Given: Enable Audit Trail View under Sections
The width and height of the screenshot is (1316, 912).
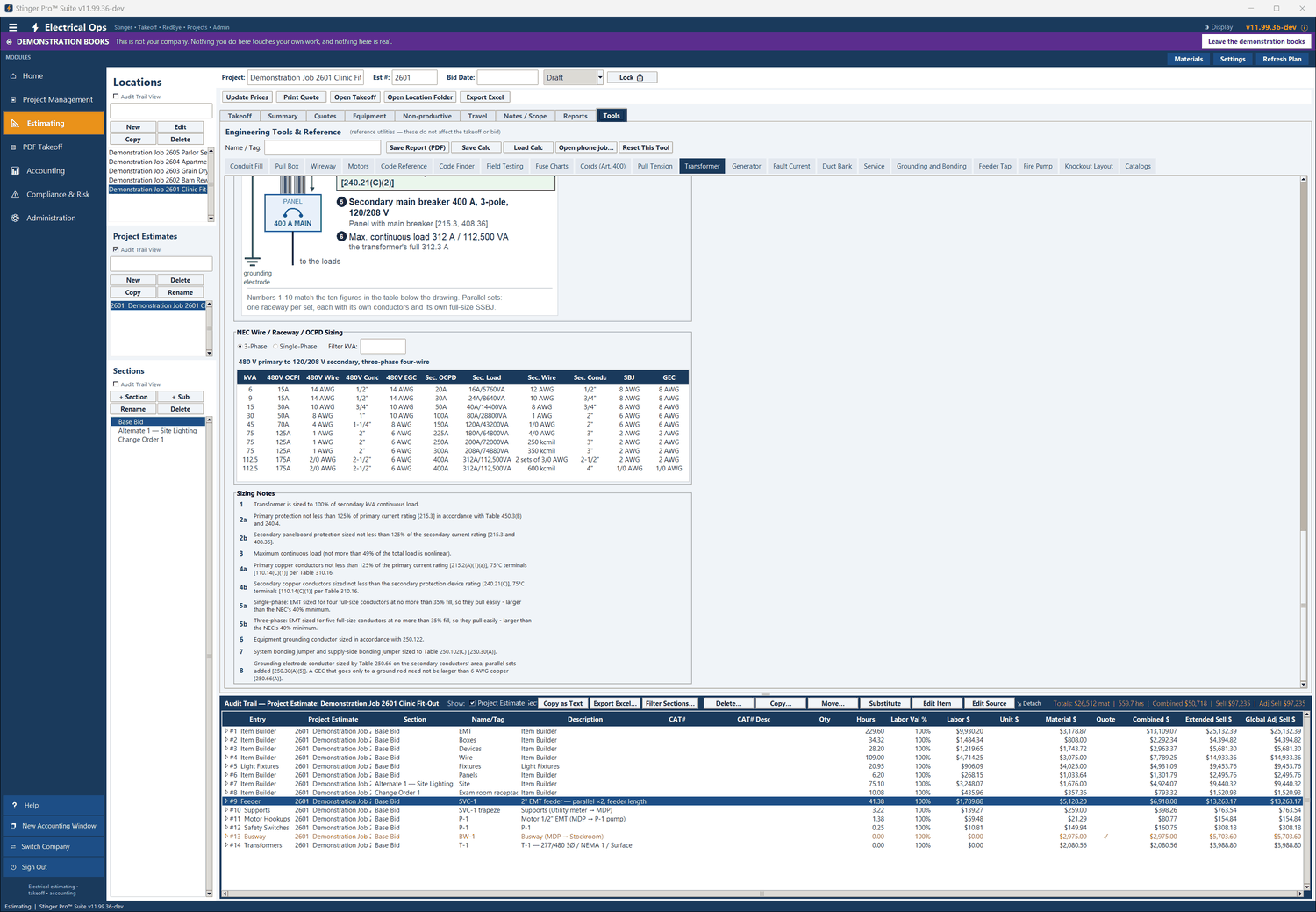Looking at the screenshot, I should tap(116, 384).
